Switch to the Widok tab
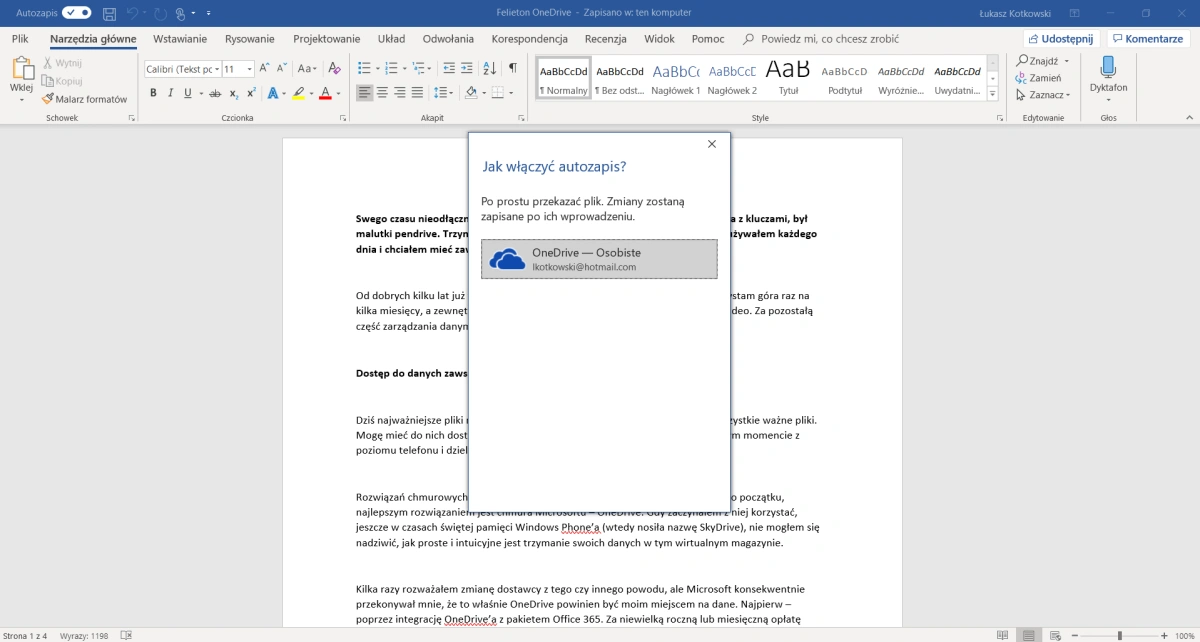 point(659,39)
